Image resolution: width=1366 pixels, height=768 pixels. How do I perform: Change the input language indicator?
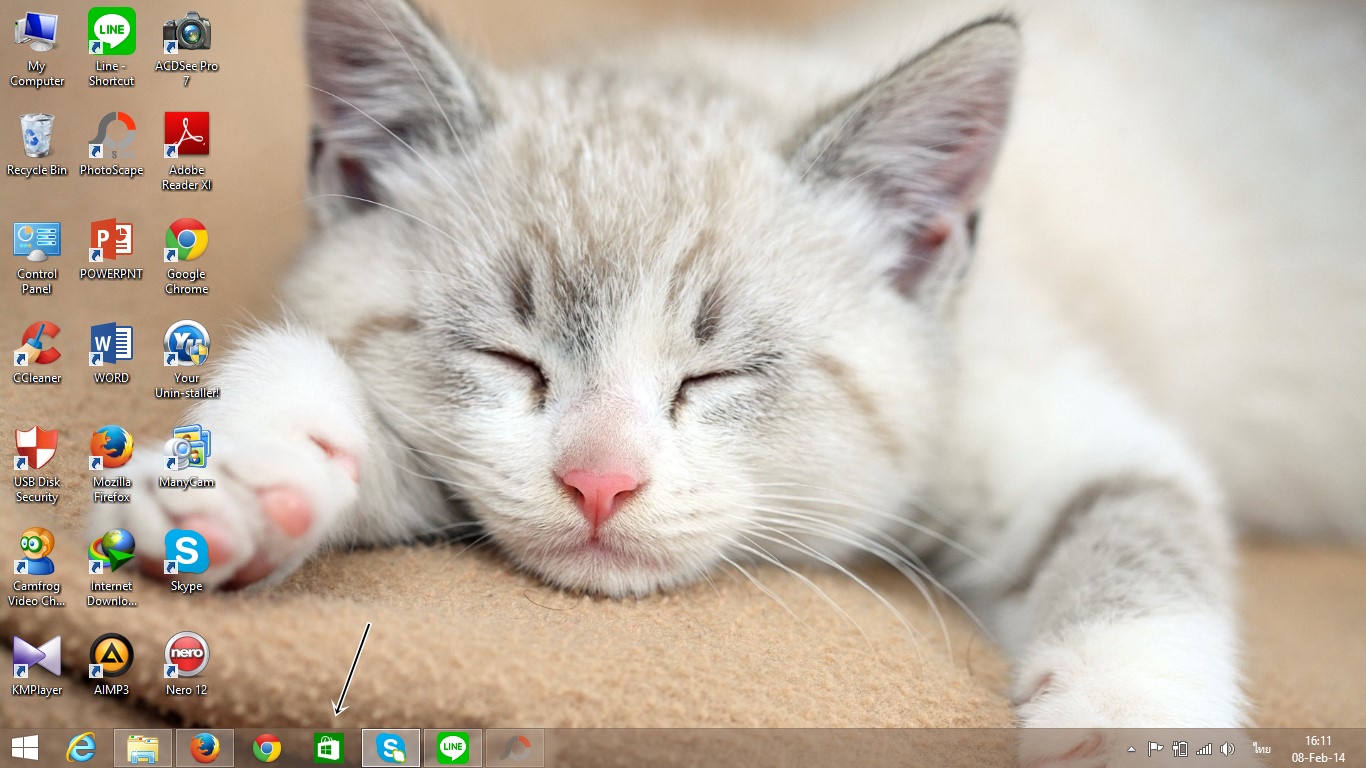pos(1260,748)
